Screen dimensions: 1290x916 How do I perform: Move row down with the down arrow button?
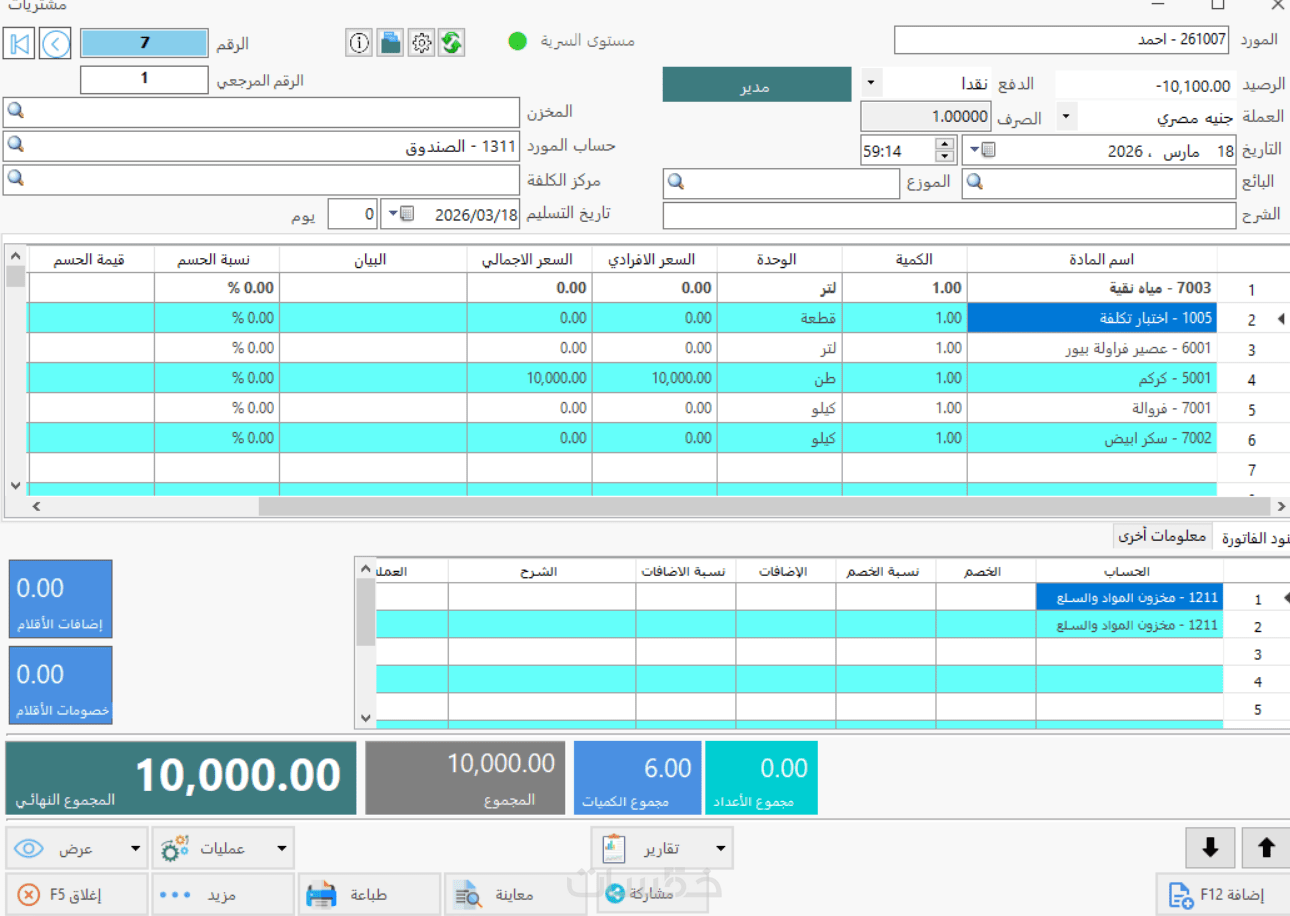click(1210, 848)
